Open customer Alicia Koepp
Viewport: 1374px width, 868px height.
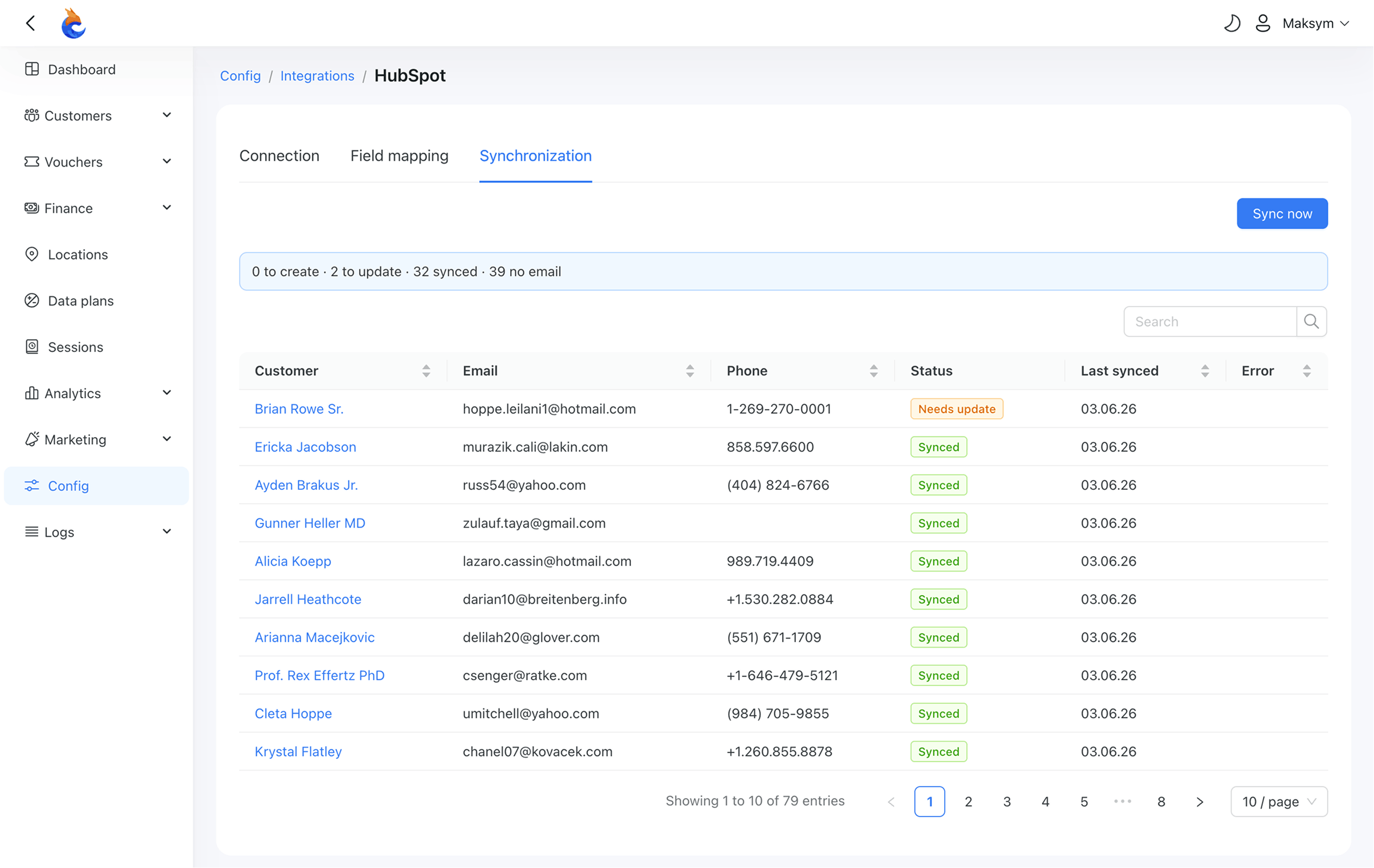(293, 561)
